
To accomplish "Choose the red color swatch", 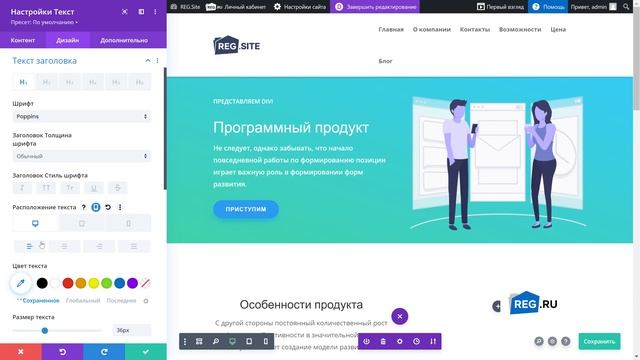I will pos(68,283).
